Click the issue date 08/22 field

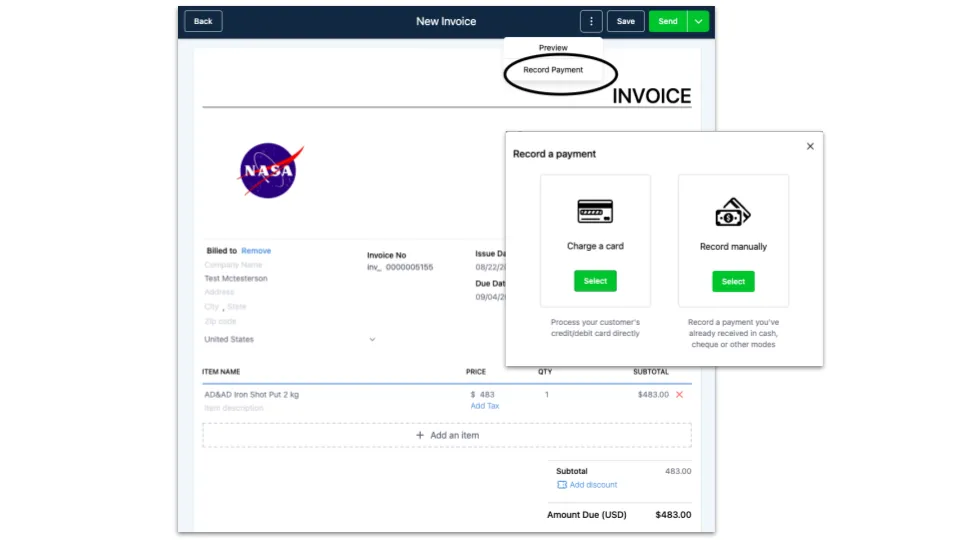[490, 268]
